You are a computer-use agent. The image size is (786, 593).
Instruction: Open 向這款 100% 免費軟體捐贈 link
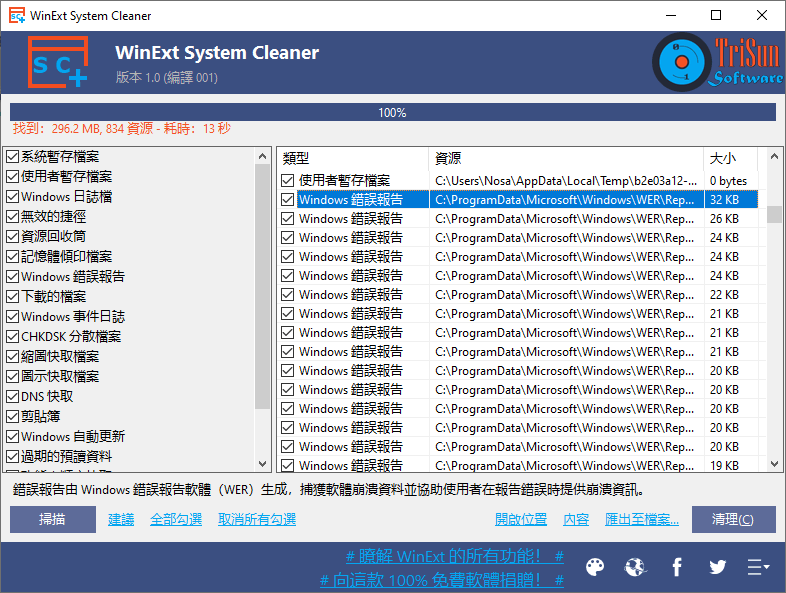(x=442, y=580)
